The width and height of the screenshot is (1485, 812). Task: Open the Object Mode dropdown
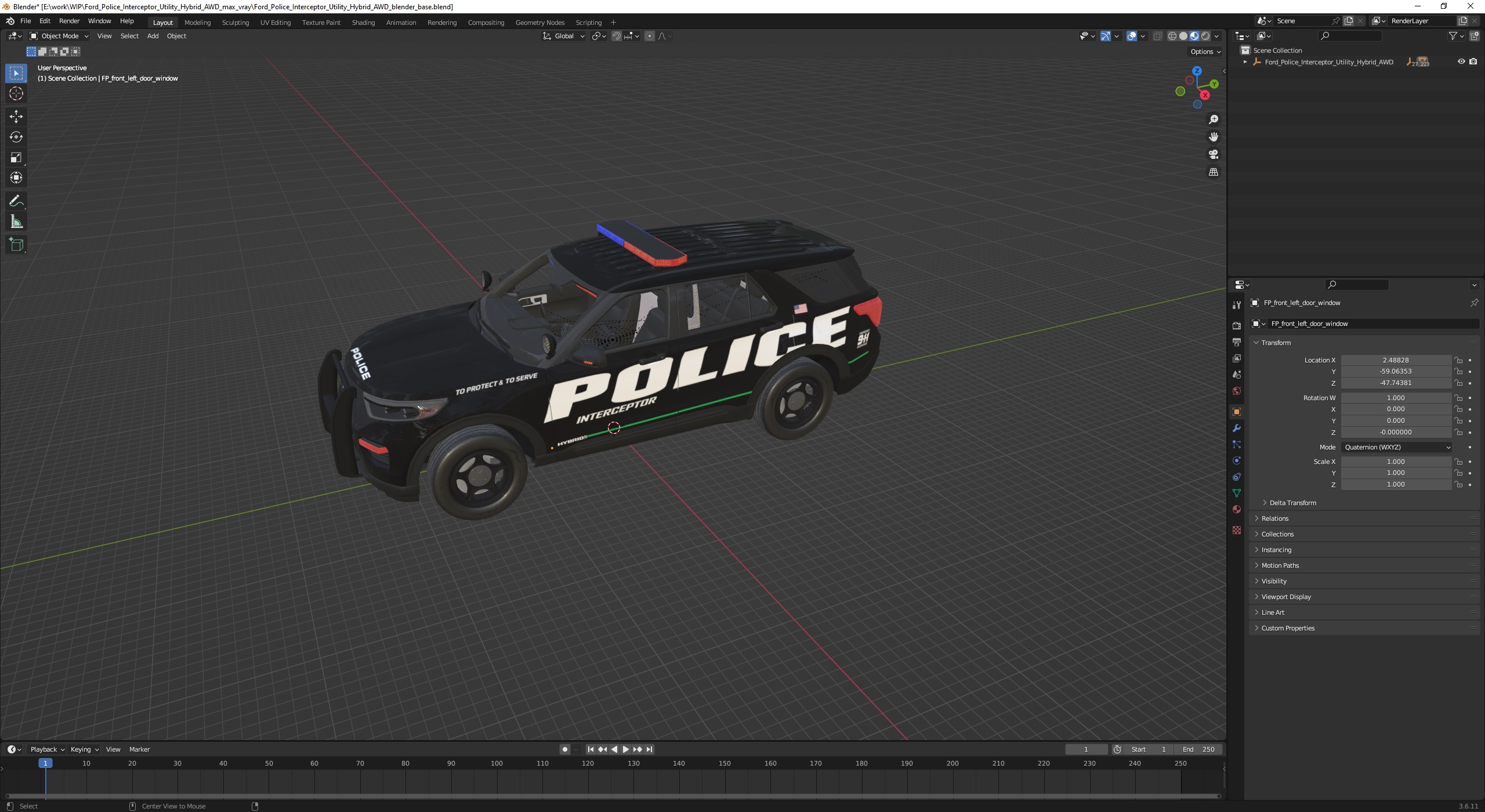coord(59,36)
